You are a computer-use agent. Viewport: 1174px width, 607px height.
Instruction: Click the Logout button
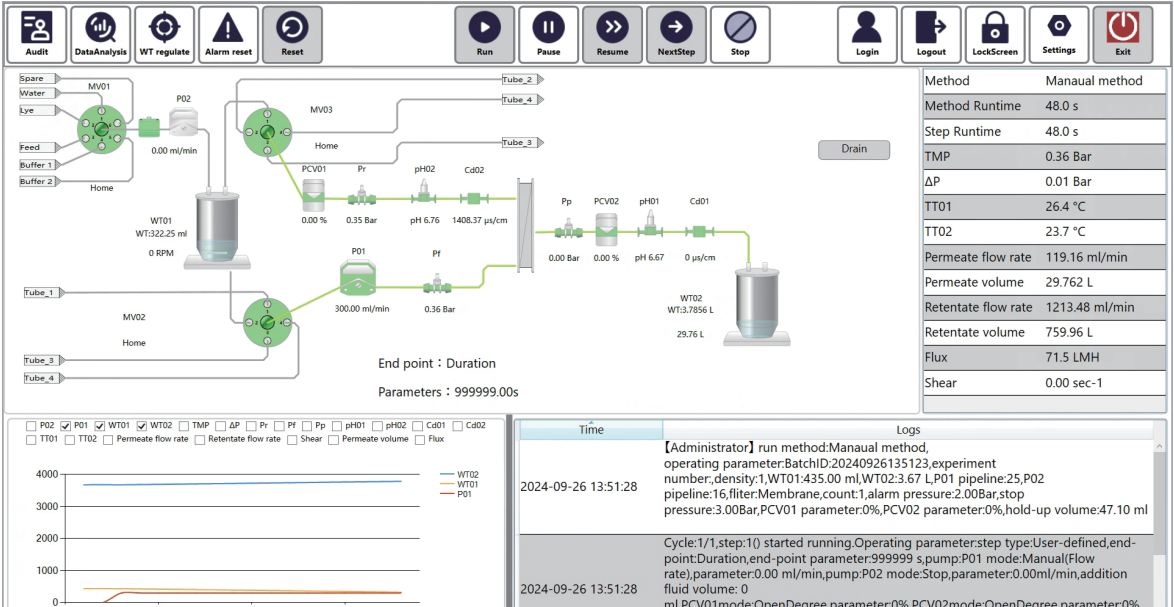(x=931, y=34)
